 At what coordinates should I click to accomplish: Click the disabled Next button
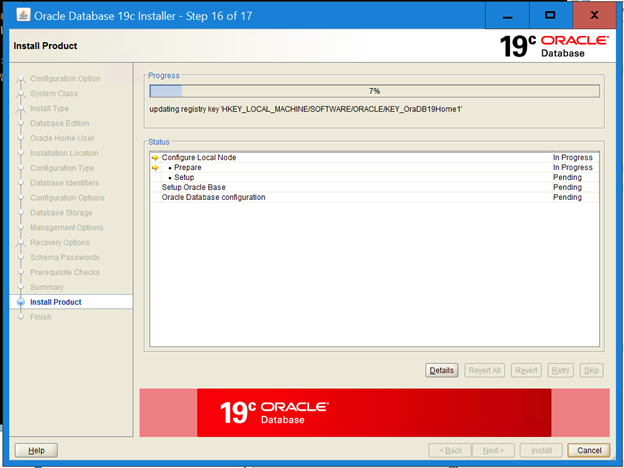[493, 450]
